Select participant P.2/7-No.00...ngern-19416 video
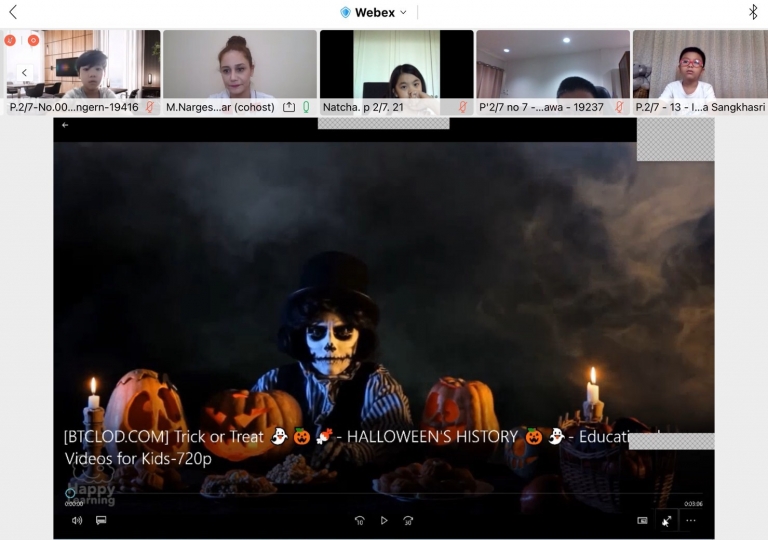This screenshot has height=540, width=768. [x=83, y=72]
